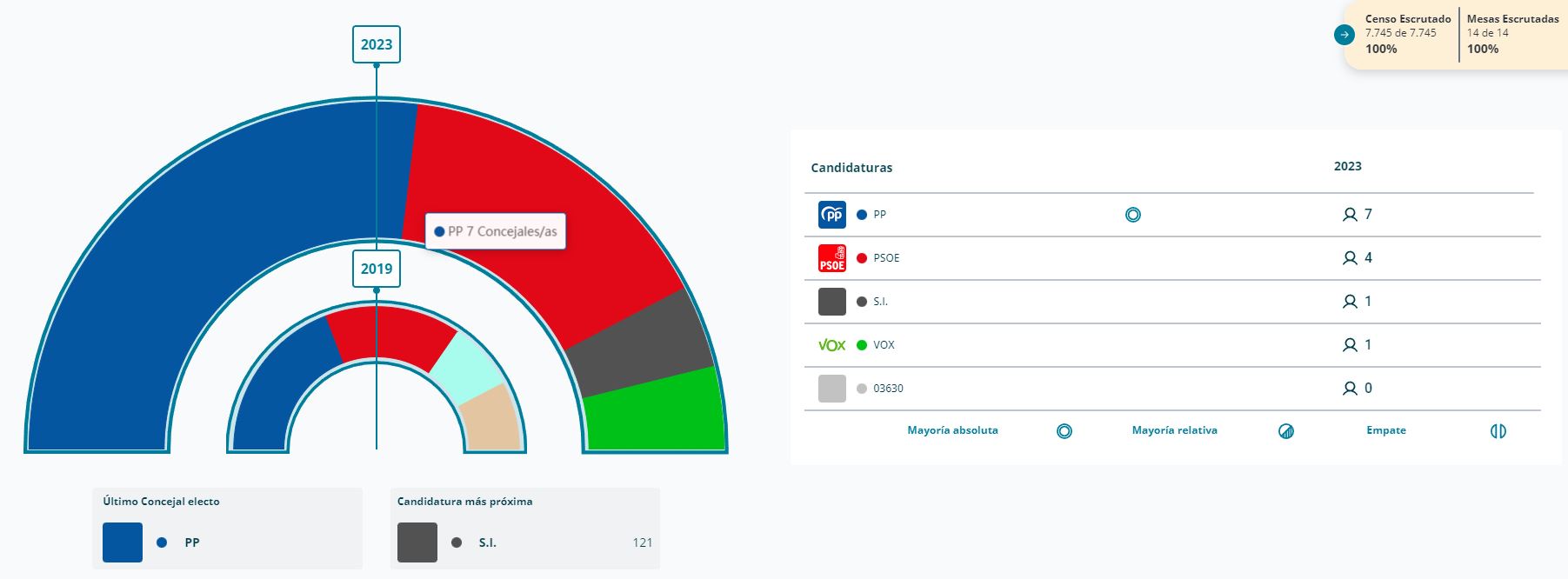Screen dimensions: 1568x579
Task: Click the 03630 candidature row label
Action: (x=888, y=389)
